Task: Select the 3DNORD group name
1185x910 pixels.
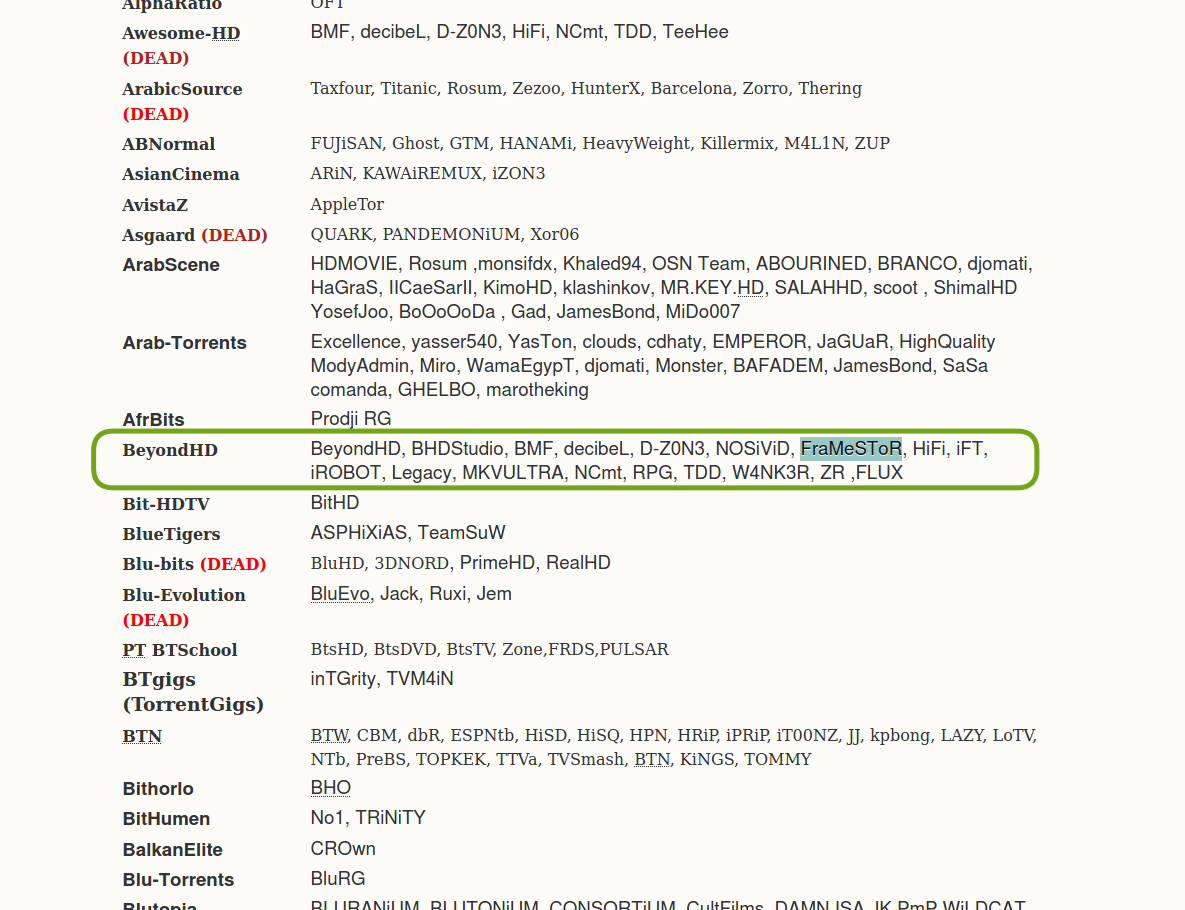Action: (x=412, y=564)
